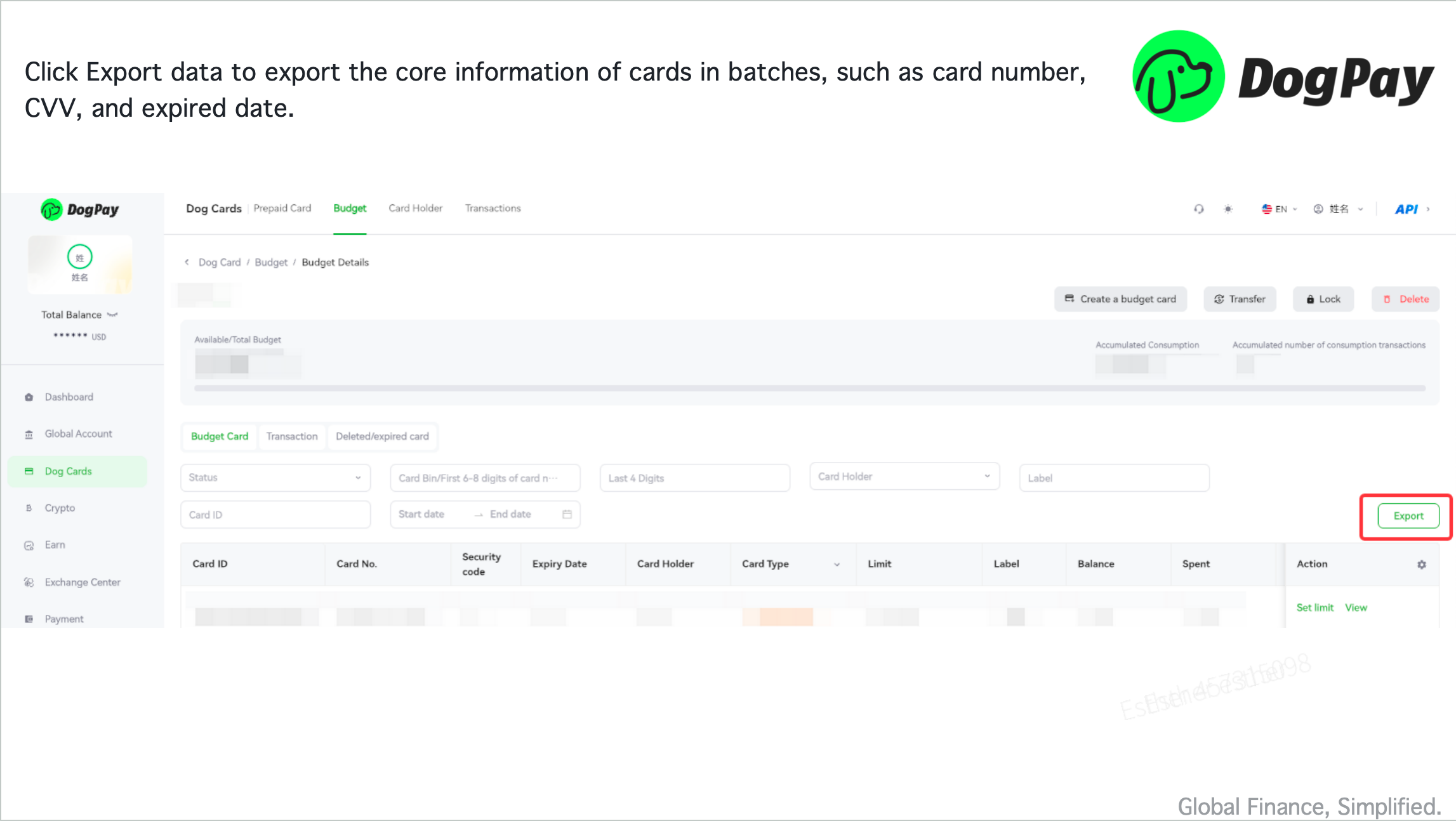Select Deleted/expired card sub-tab

pyautogui.click(x=382, y=437)
